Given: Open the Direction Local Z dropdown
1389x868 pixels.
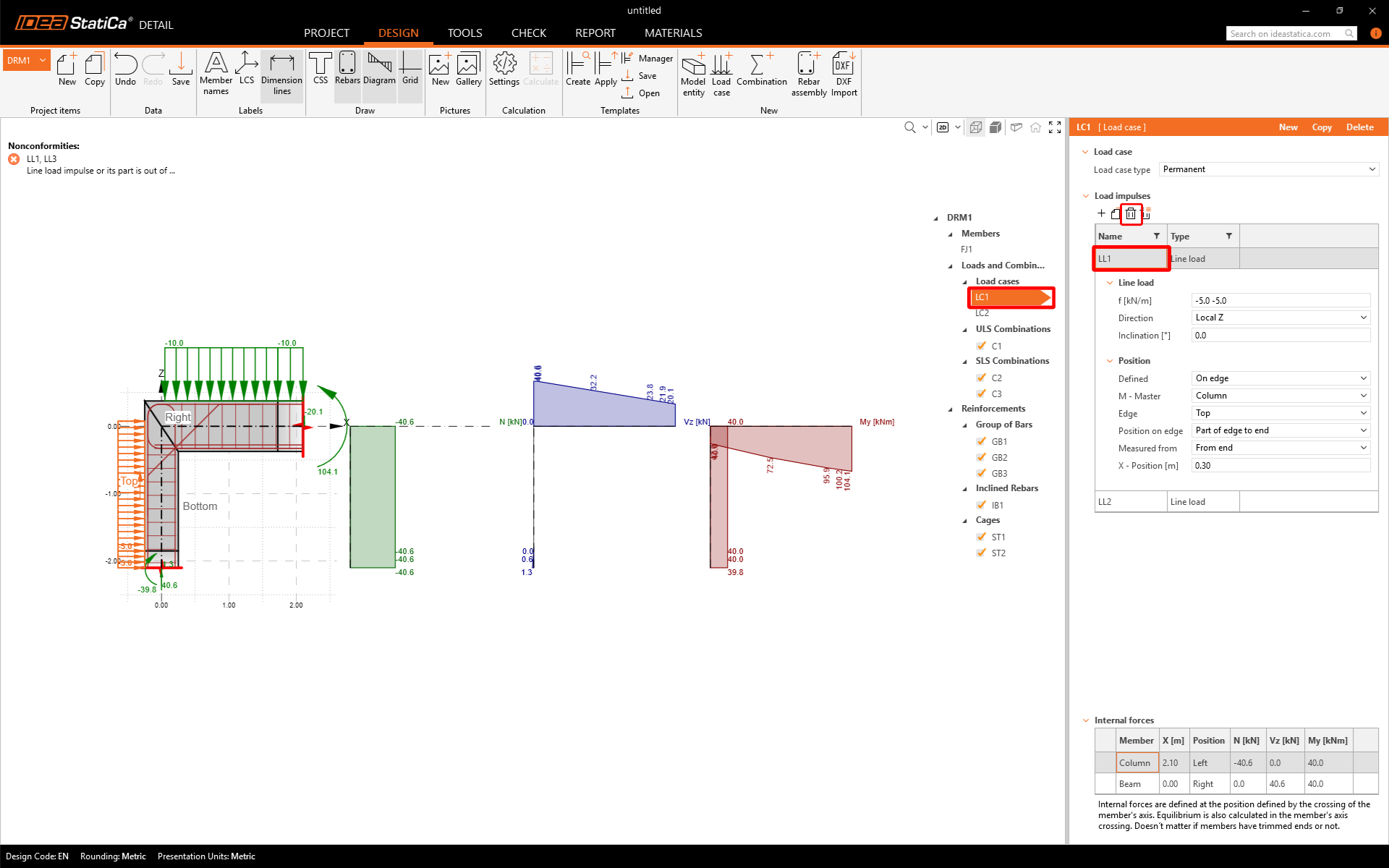Looking at the screenshot, I should point(1280,318).
